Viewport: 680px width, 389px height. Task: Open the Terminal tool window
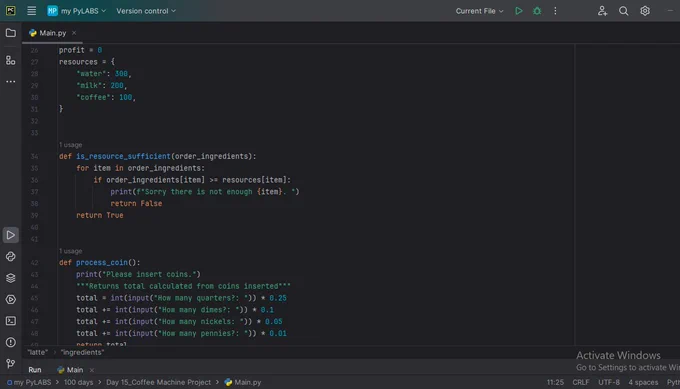click(x=10, y=321)
